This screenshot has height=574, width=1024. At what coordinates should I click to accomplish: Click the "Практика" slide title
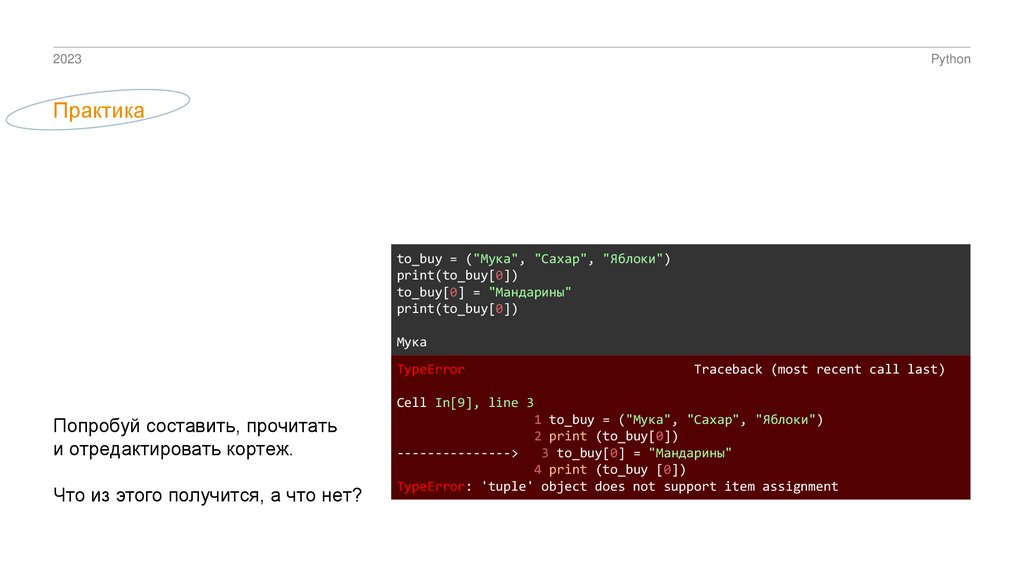99,110
